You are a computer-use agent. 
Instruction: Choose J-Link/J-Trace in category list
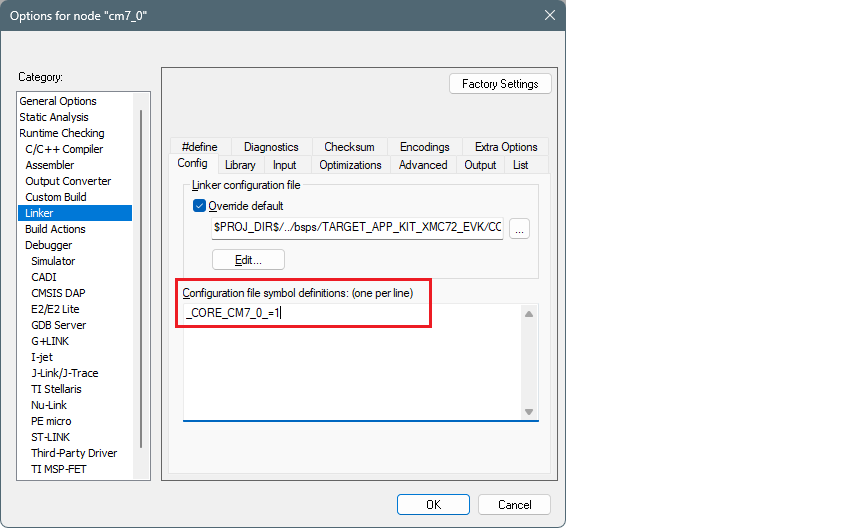point(64,373)
